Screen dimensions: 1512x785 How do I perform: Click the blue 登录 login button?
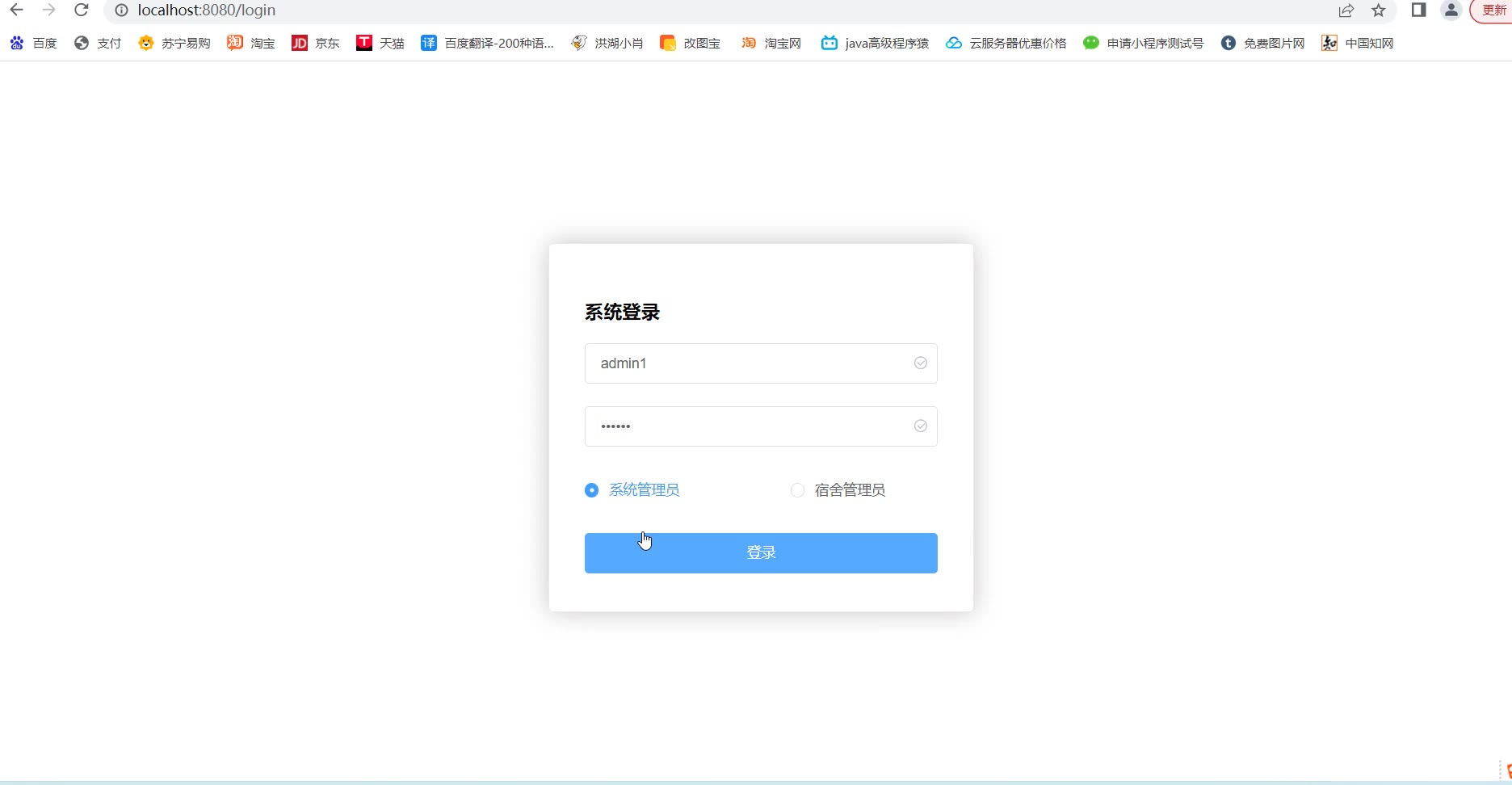[x=761, y=553]
